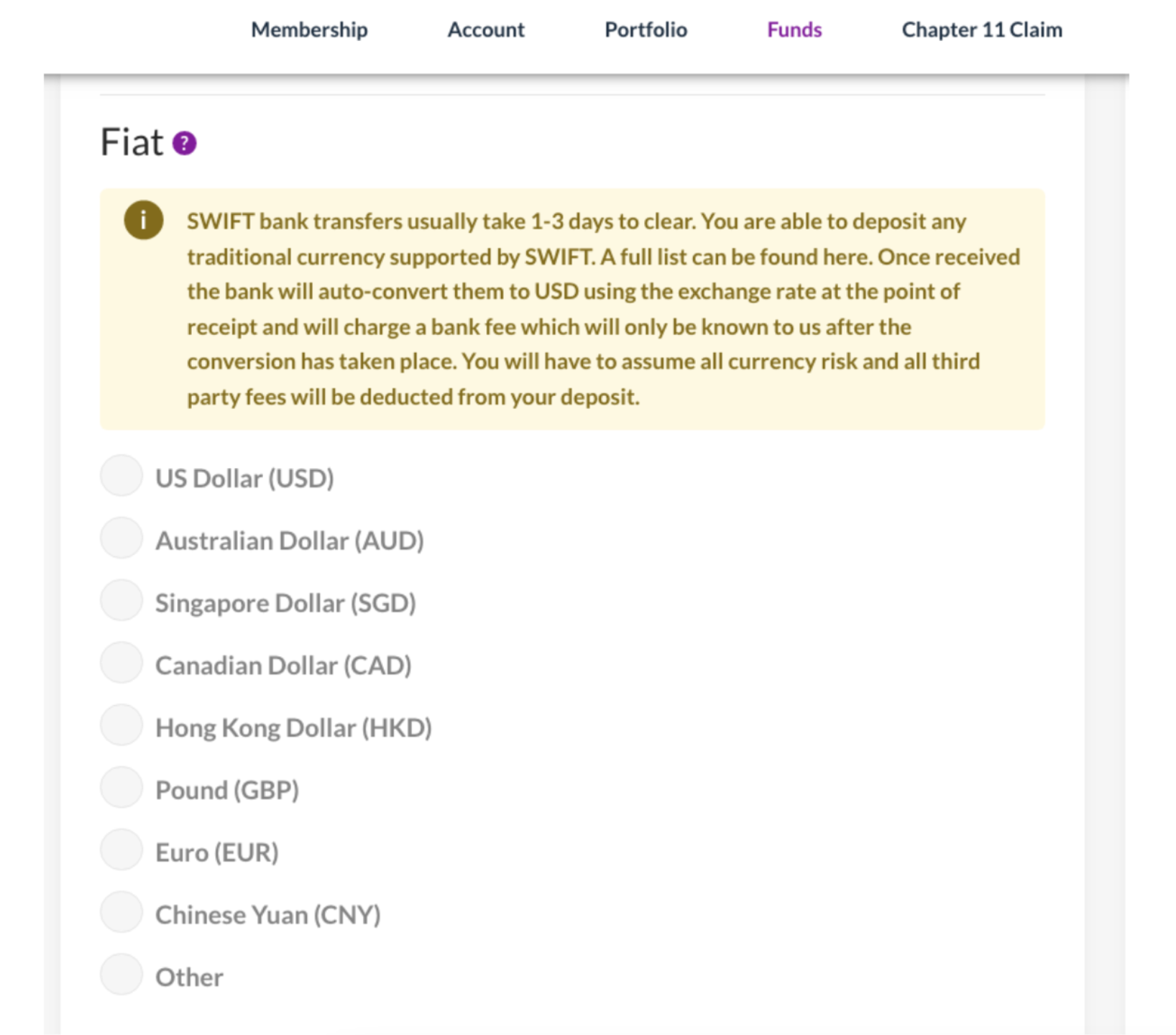Pick the Chinese Yuan (CNY) option
Viewport: 1176px width, 1035px height.
tap(121, 913)
